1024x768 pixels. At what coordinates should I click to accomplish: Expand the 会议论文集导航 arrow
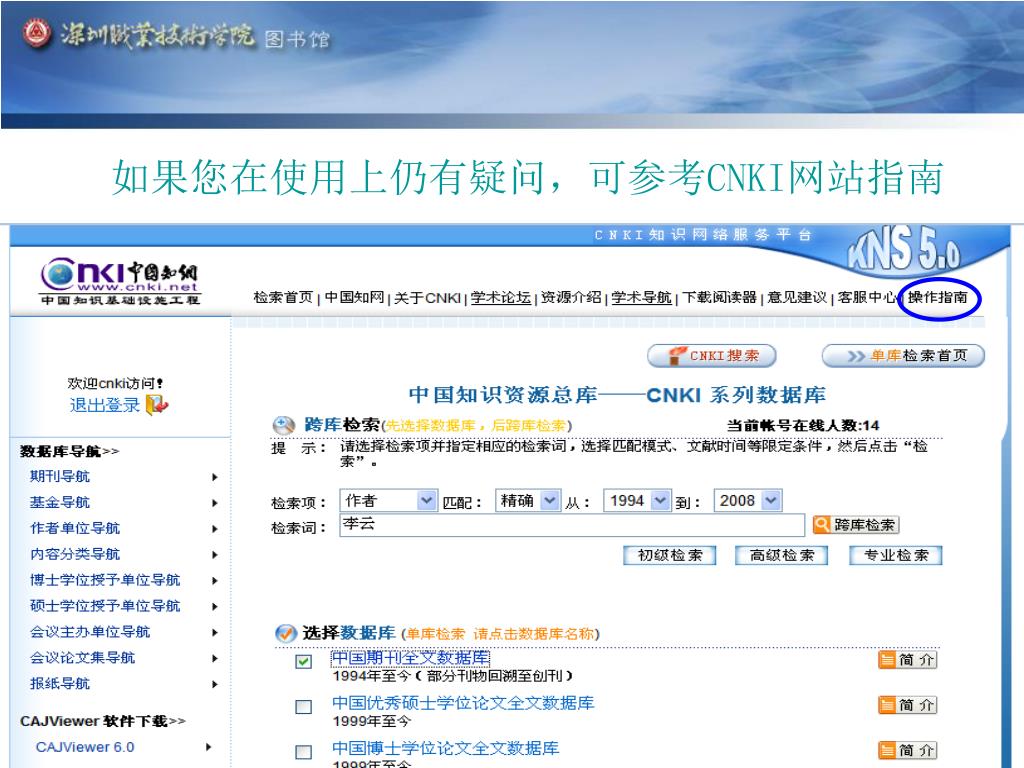click(214, 658)
